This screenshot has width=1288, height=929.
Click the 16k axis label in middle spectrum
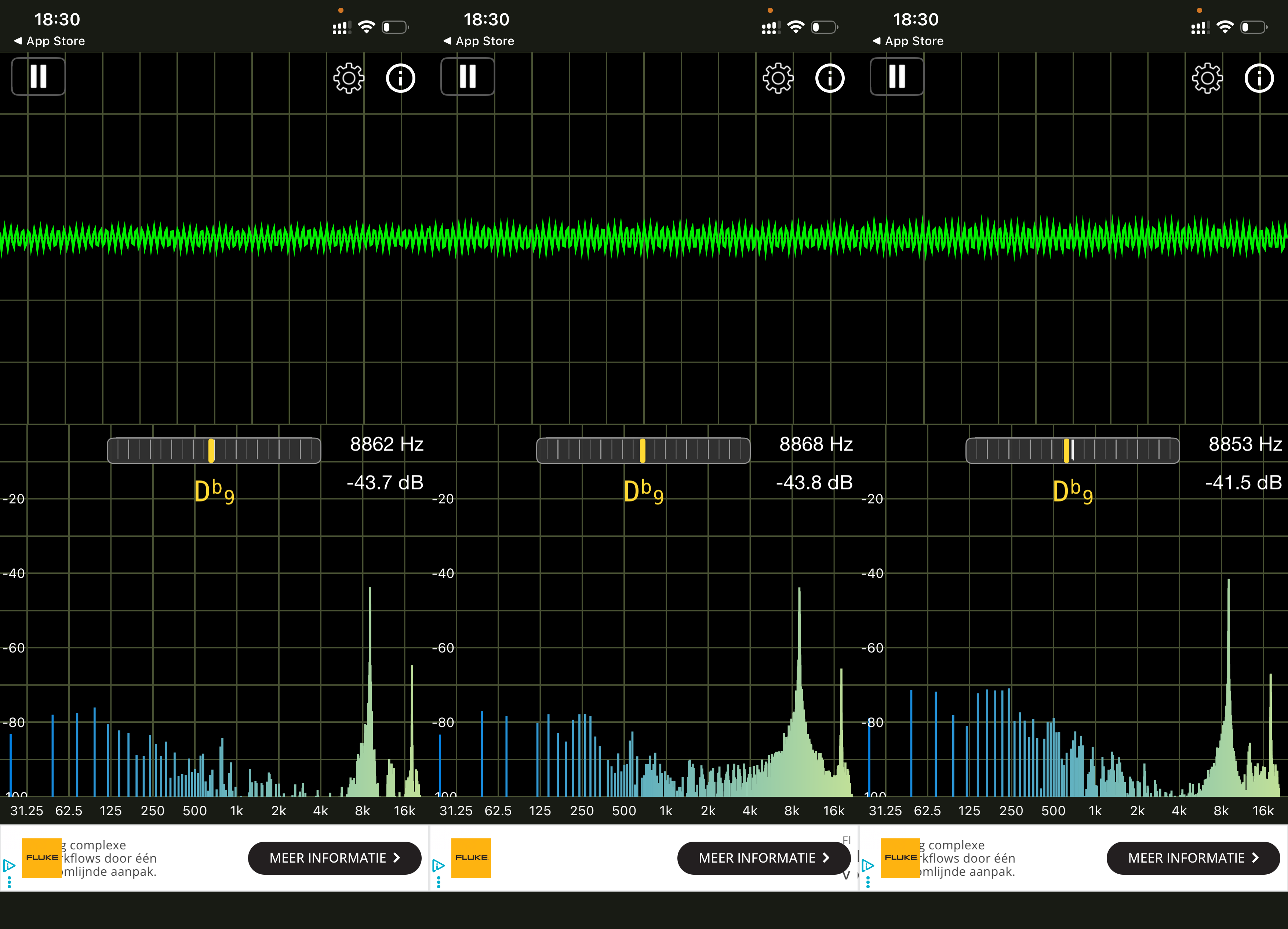coord(834,811)
